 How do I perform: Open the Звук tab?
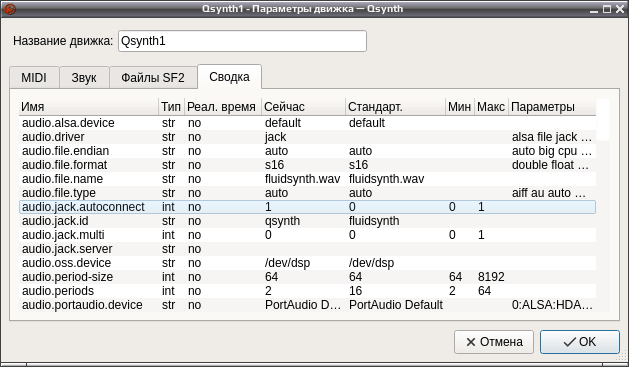(x=84, y=77)
